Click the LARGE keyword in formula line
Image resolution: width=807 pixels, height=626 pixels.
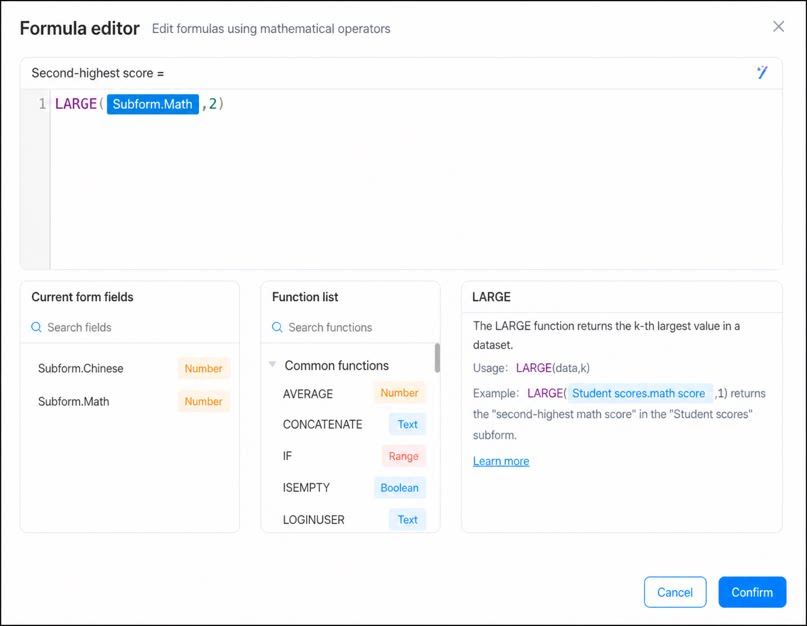tap(76, 104)
